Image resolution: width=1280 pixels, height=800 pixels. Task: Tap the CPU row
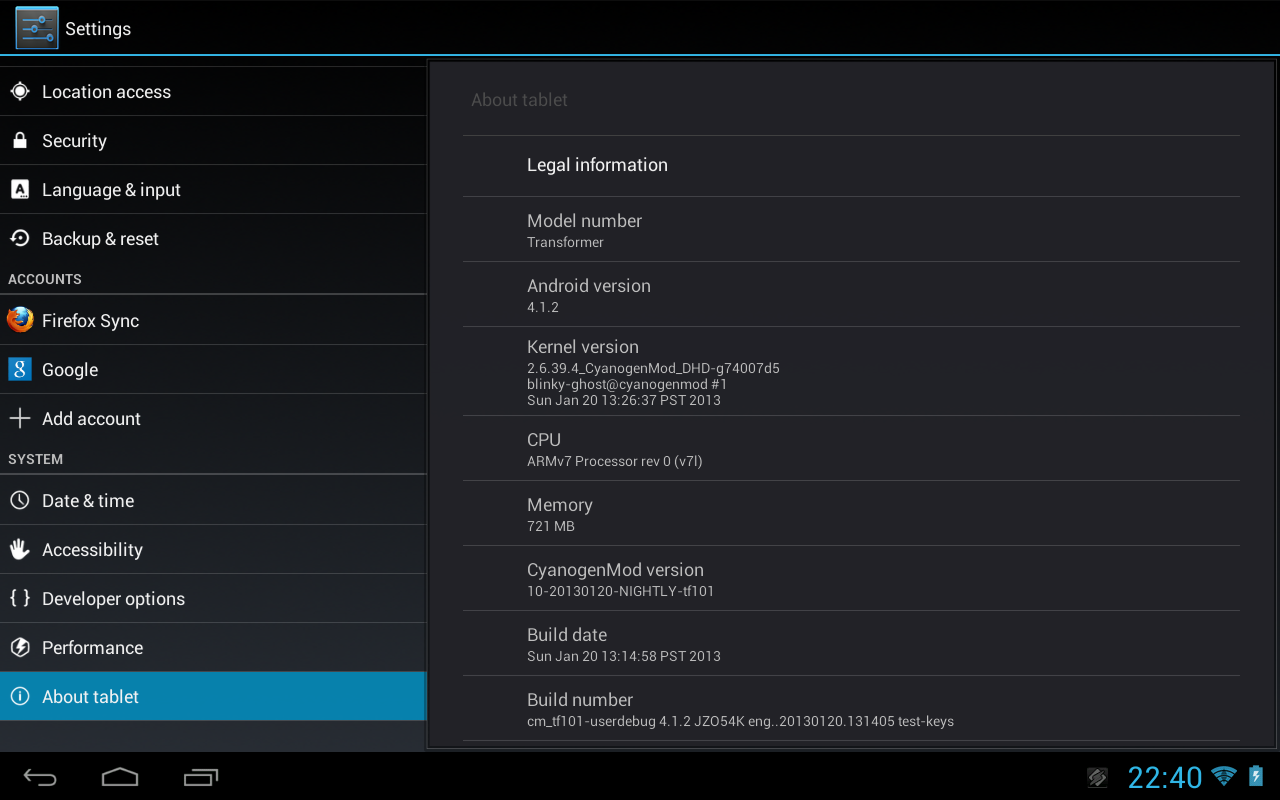coord(851,449)
